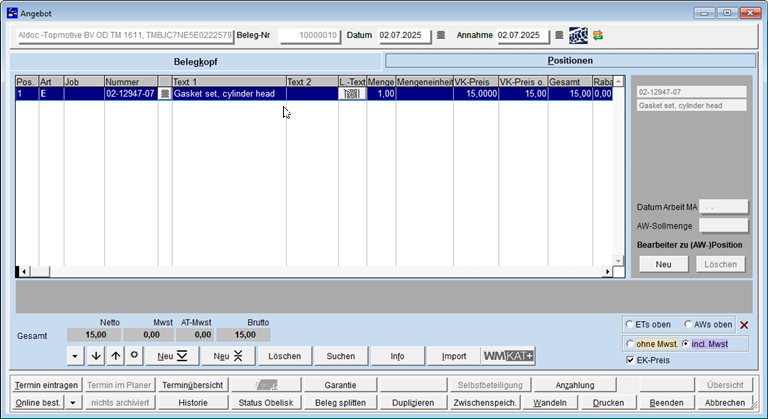Open long text icon in L.-Text cell
The width and height of the screenshot is (768, 419).
(x=352, y=94)
